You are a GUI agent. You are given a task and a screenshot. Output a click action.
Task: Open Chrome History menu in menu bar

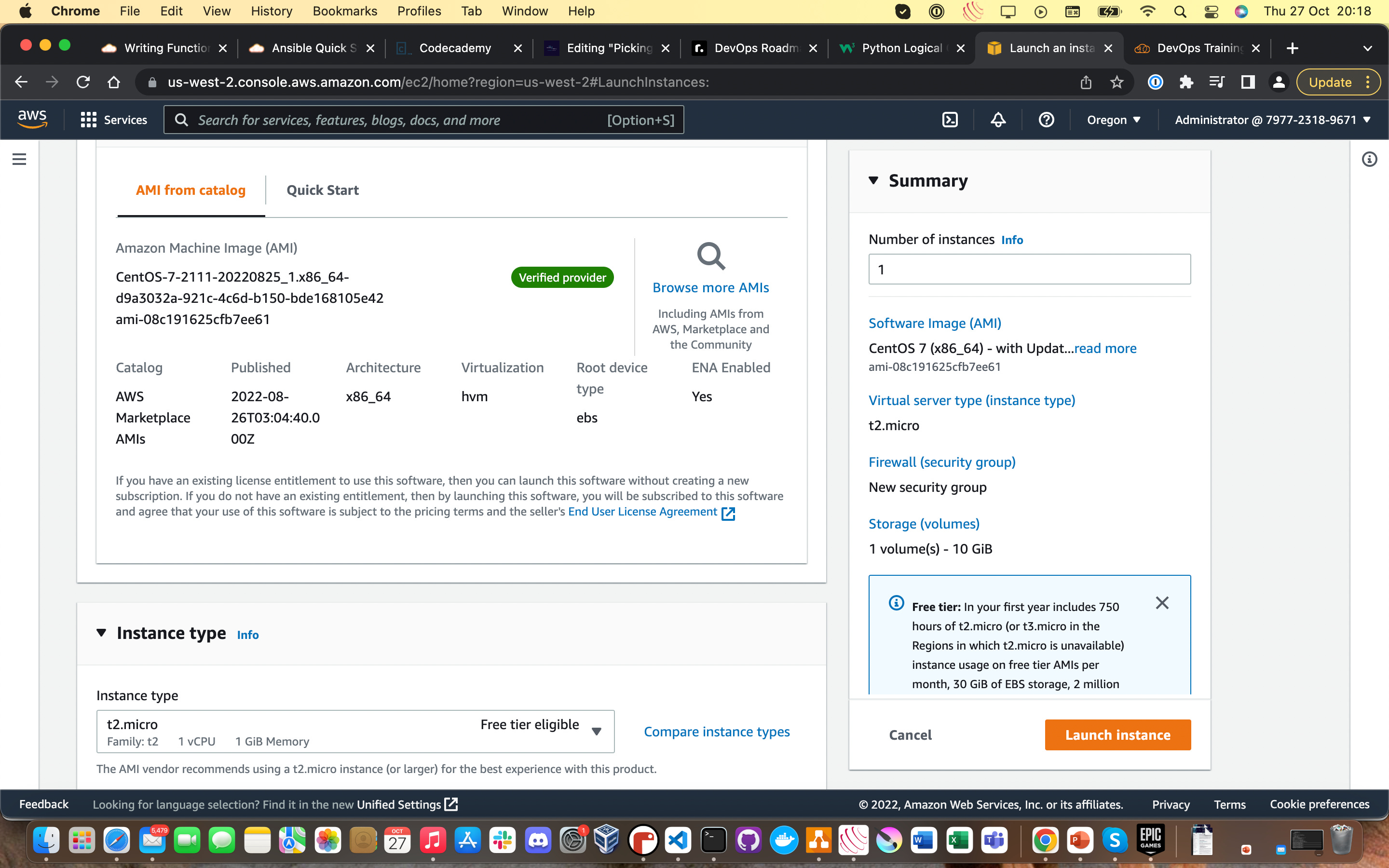271,12
